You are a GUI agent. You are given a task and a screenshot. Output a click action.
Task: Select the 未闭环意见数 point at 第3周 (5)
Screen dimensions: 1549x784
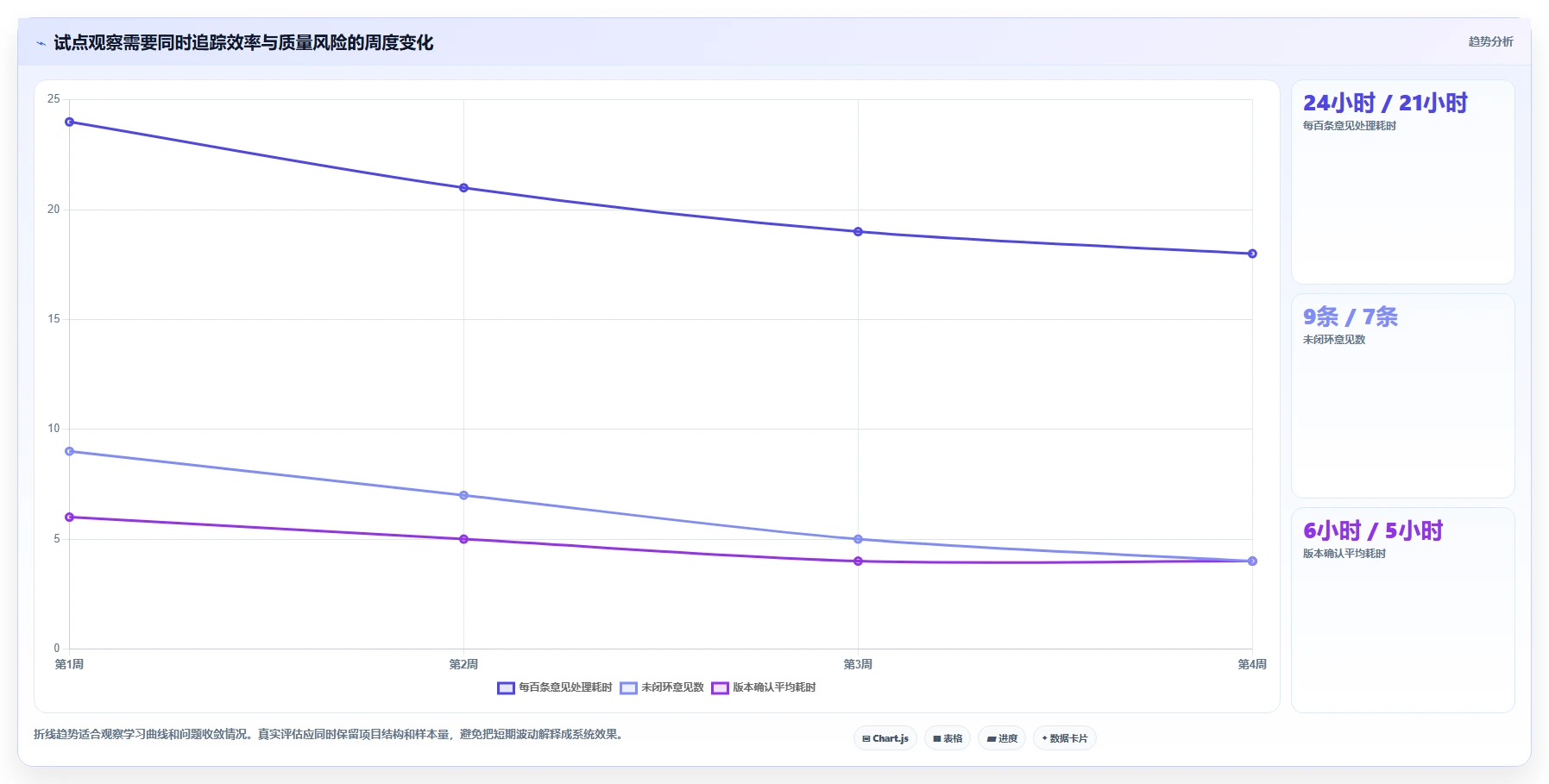[x=858, y=539]
